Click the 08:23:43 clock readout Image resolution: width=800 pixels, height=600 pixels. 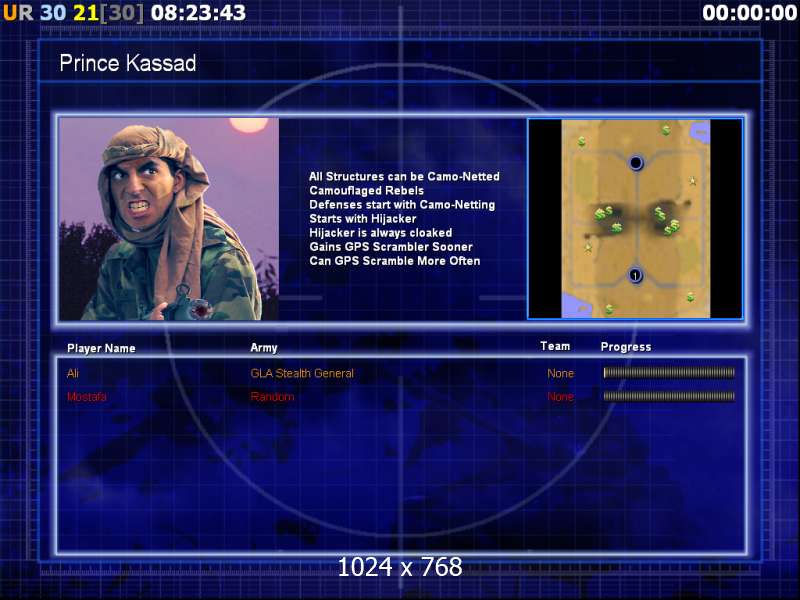coord(198,13)
